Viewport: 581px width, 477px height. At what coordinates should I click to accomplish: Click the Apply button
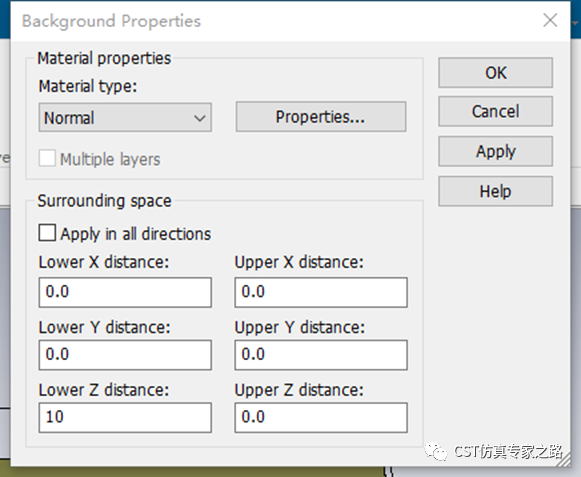495,151
